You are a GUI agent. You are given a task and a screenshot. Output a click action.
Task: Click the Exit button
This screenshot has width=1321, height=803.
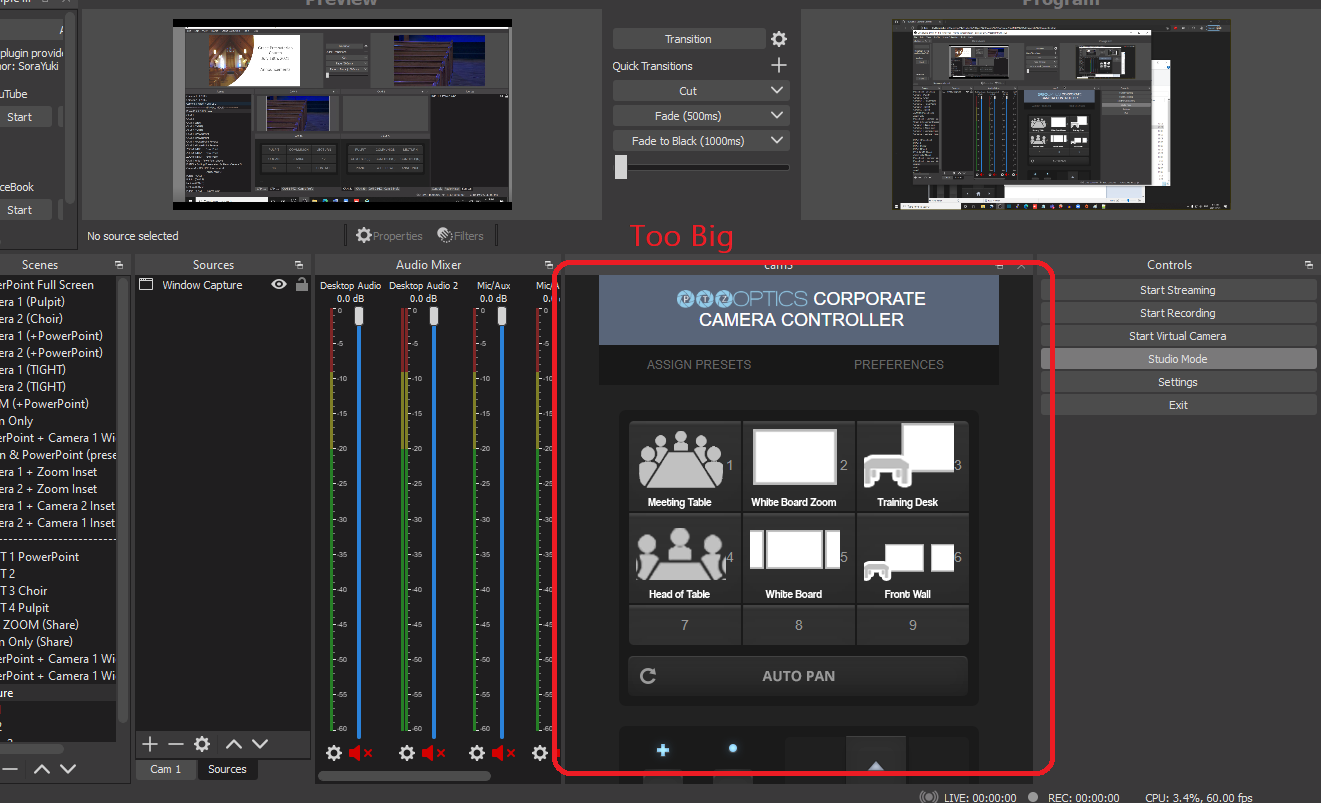click(x=1178, y=405)
